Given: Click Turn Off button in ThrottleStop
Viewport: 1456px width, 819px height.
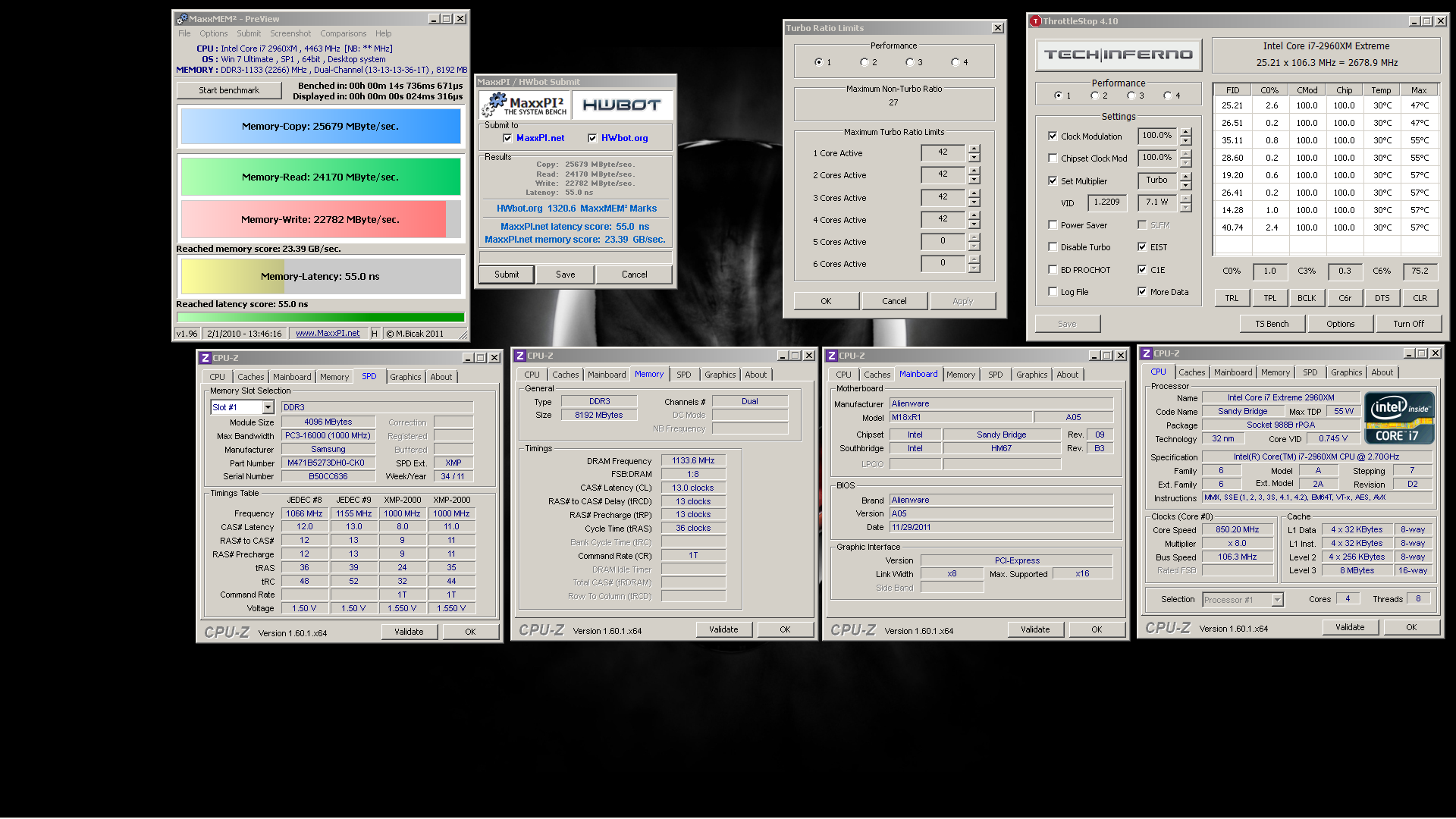Looking at the screenshot, I should coord(1408,324).
